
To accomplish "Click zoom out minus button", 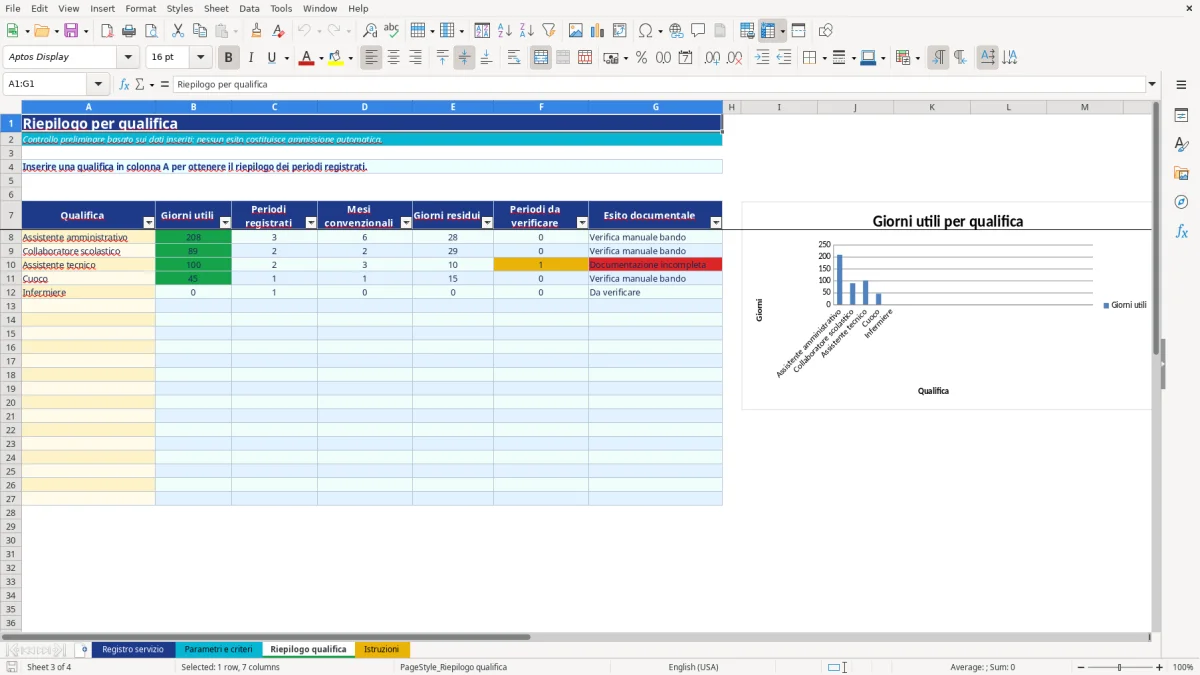I will (1080, 667).
